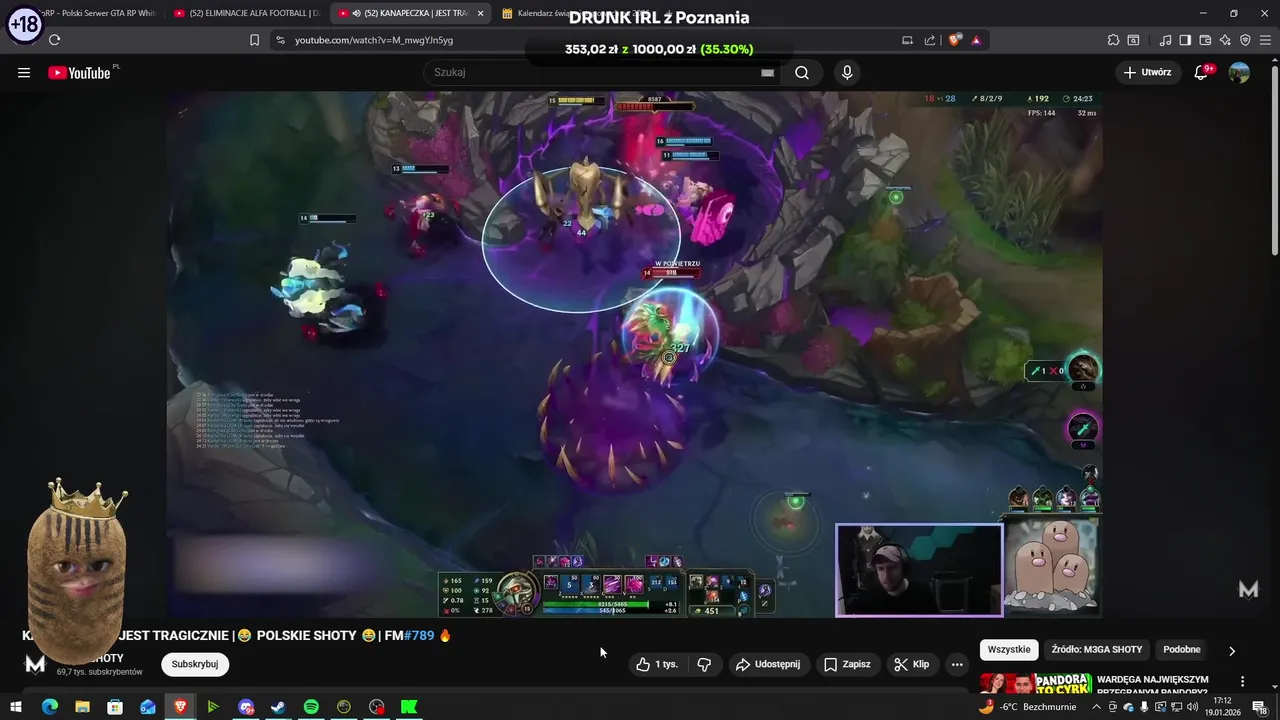Open Brave playlist music note icon
The image size is (1280, 720).
pos(1166,40)
